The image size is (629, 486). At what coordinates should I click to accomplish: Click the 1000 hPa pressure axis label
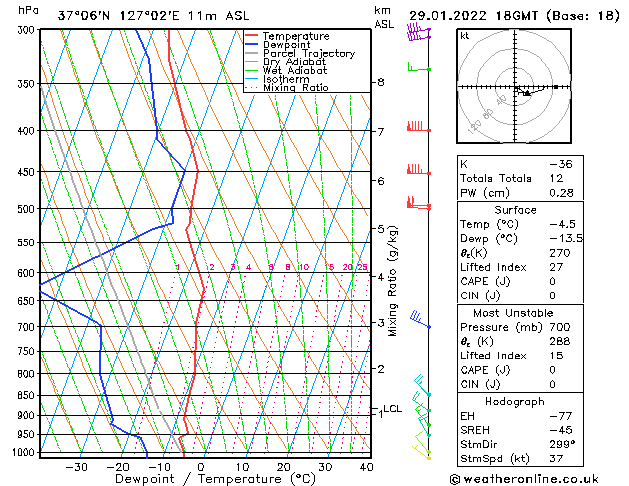tap(24, 452)
